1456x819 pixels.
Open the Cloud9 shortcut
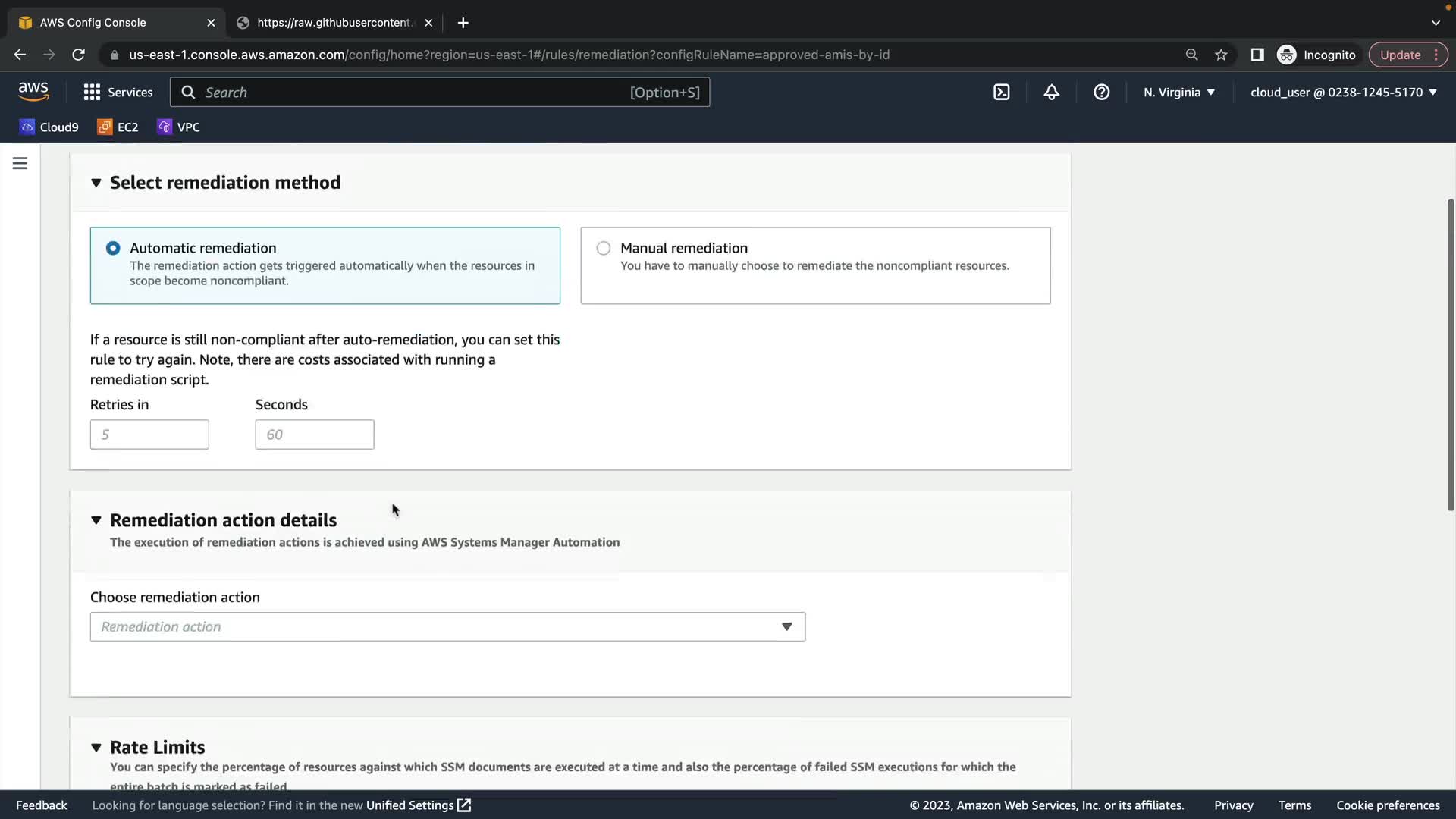[49, 127]
